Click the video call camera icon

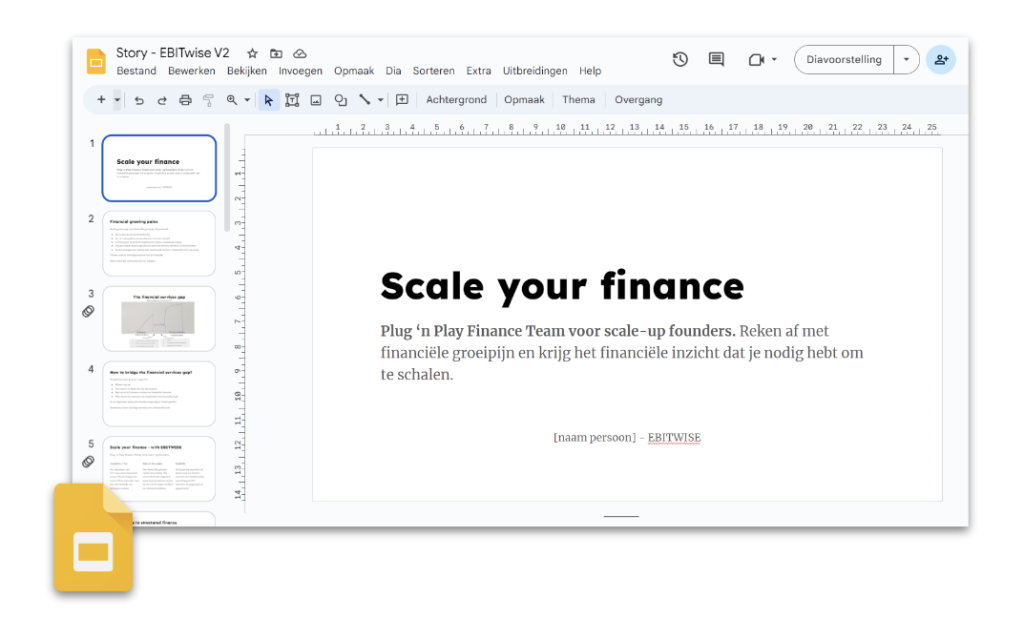point(756,59)
